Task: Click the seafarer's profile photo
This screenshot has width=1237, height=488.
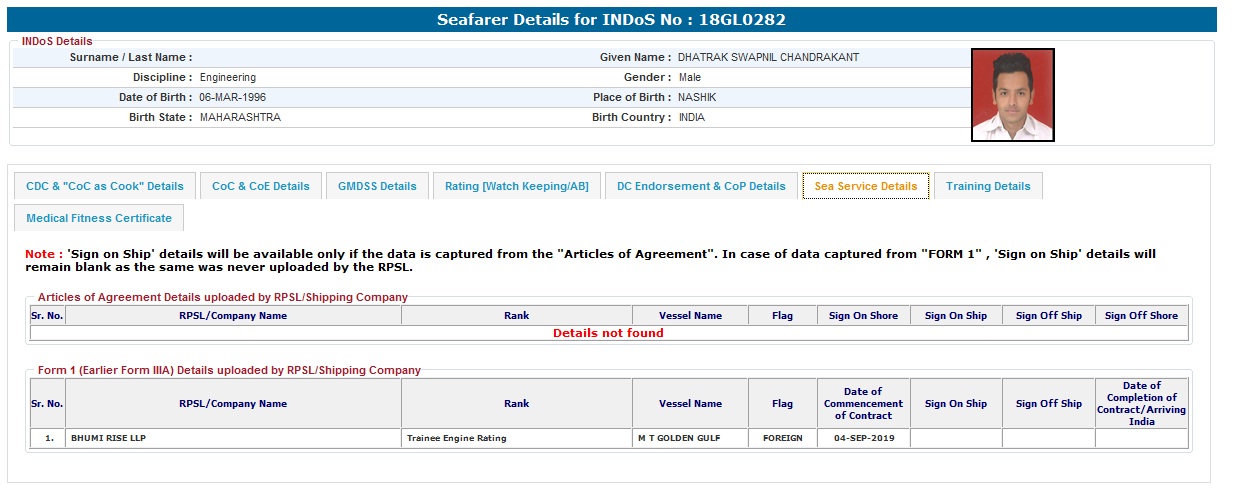Action: click(x=1012, y=95)
